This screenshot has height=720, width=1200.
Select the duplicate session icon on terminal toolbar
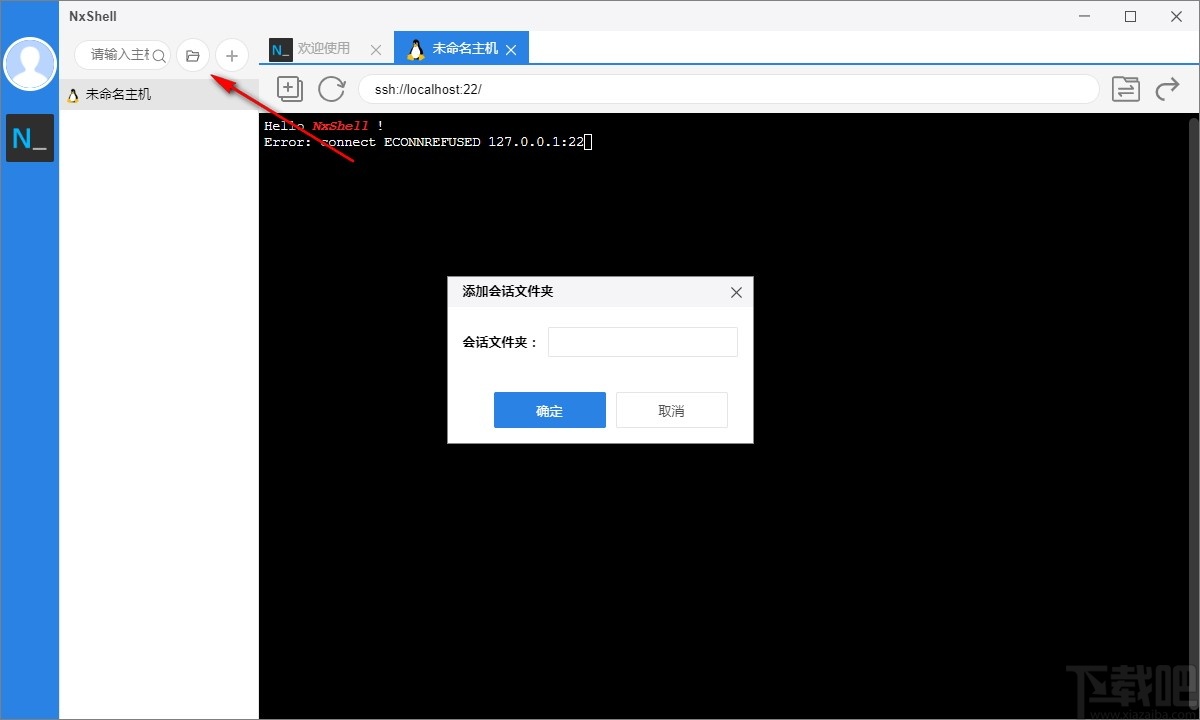(289, 89)
